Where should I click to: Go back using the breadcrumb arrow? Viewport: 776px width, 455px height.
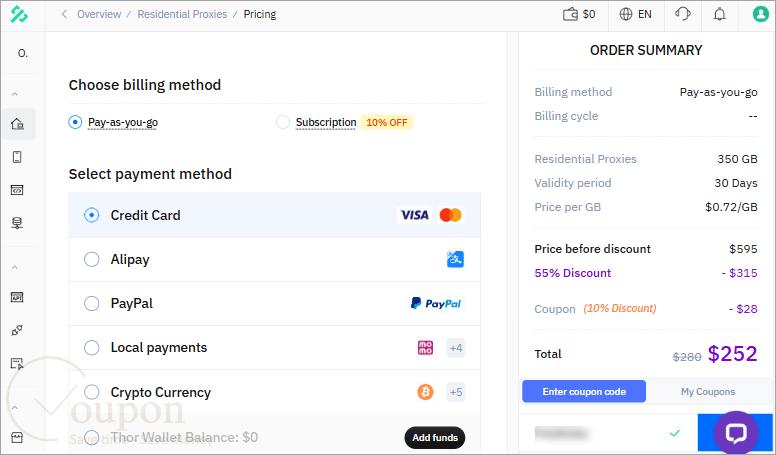pyautogui.click(x=64, y=14)
